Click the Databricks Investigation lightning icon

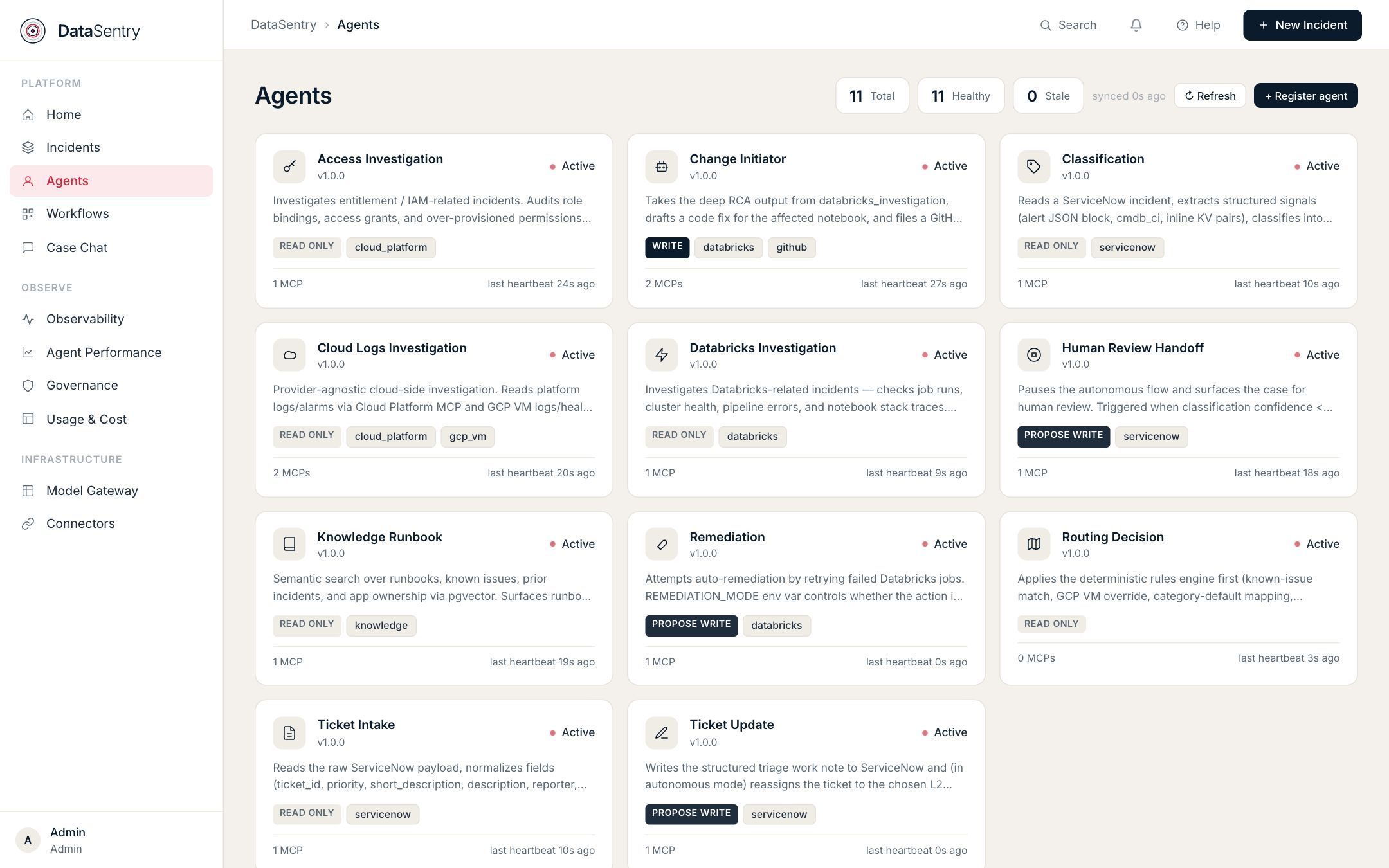coord(662,355)
